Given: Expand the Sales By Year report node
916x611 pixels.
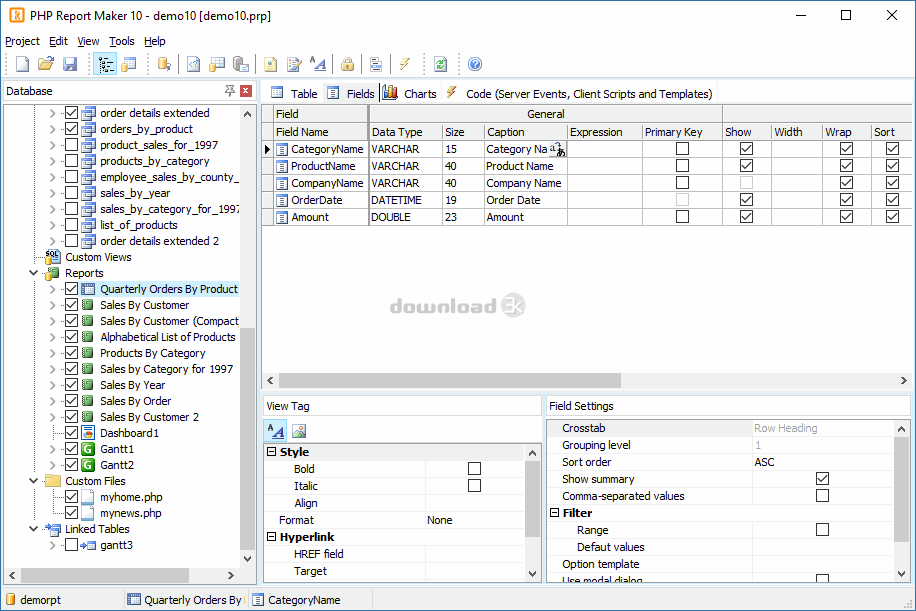Looking at the screenshot, I should point(53,385).
